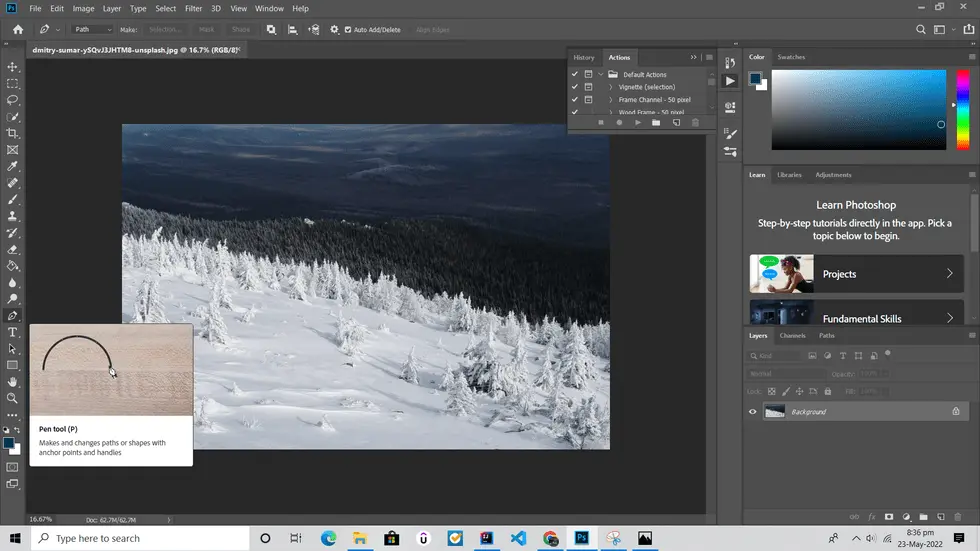Click the foreground color swatch in Color panel
Screen dimensions: 980x551
[x=755, y=80]
